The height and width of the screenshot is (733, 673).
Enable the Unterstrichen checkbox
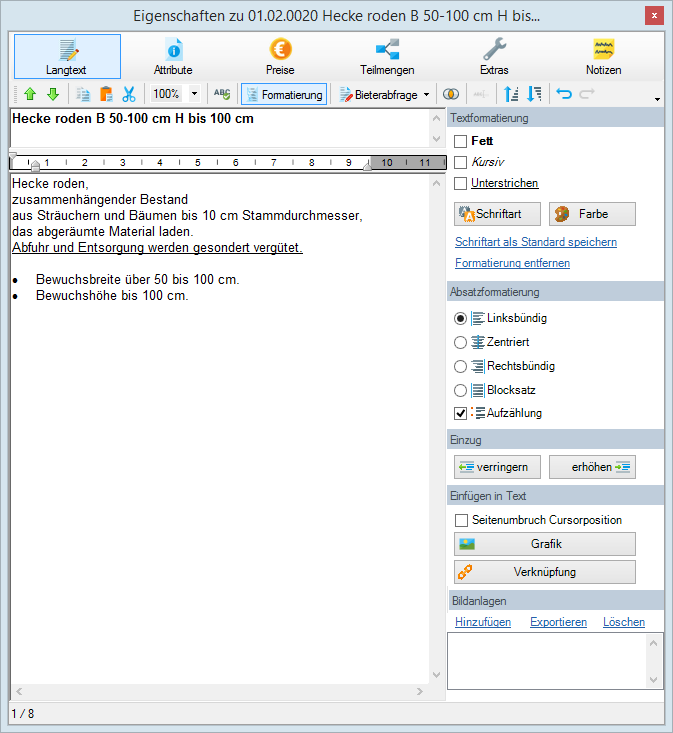(461, 183)
